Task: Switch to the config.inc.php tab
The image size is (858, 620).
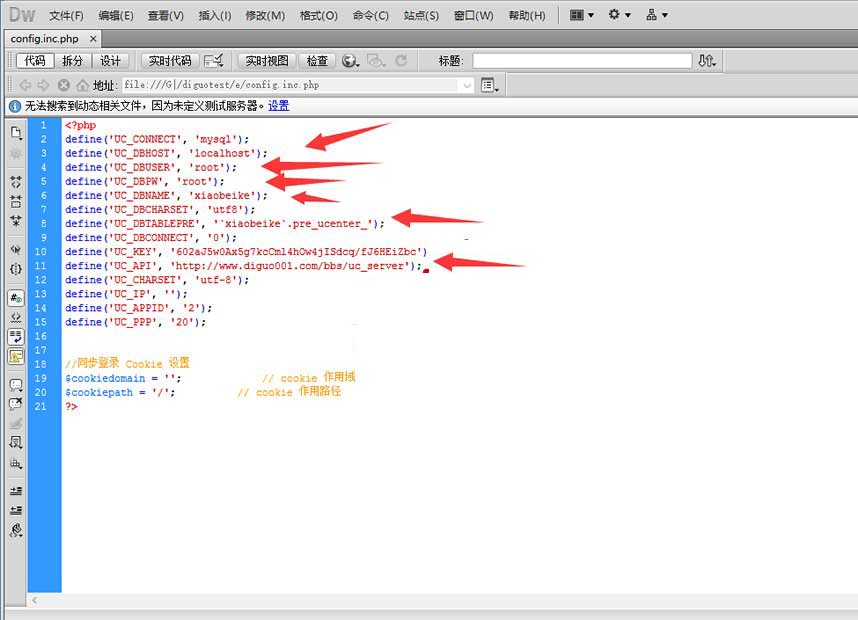Action: [46, 39]
